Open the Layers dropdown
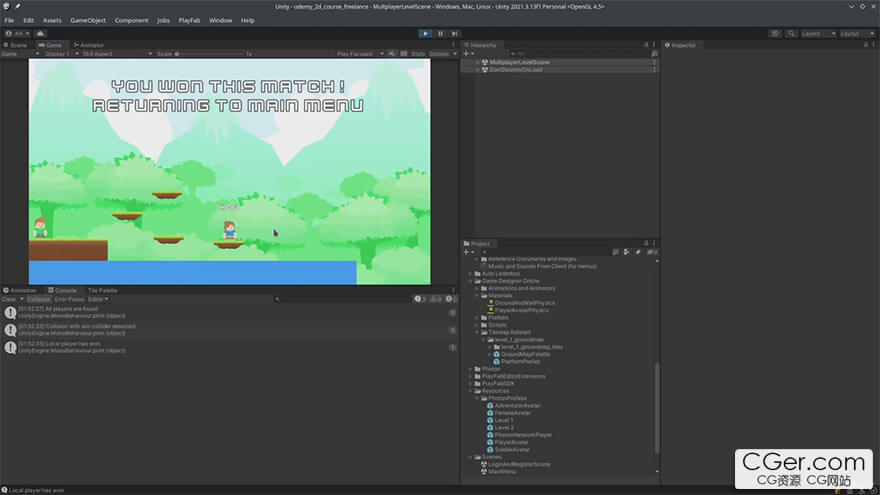The height and width of the screenshot is (495, 880). tap(818, 34)
